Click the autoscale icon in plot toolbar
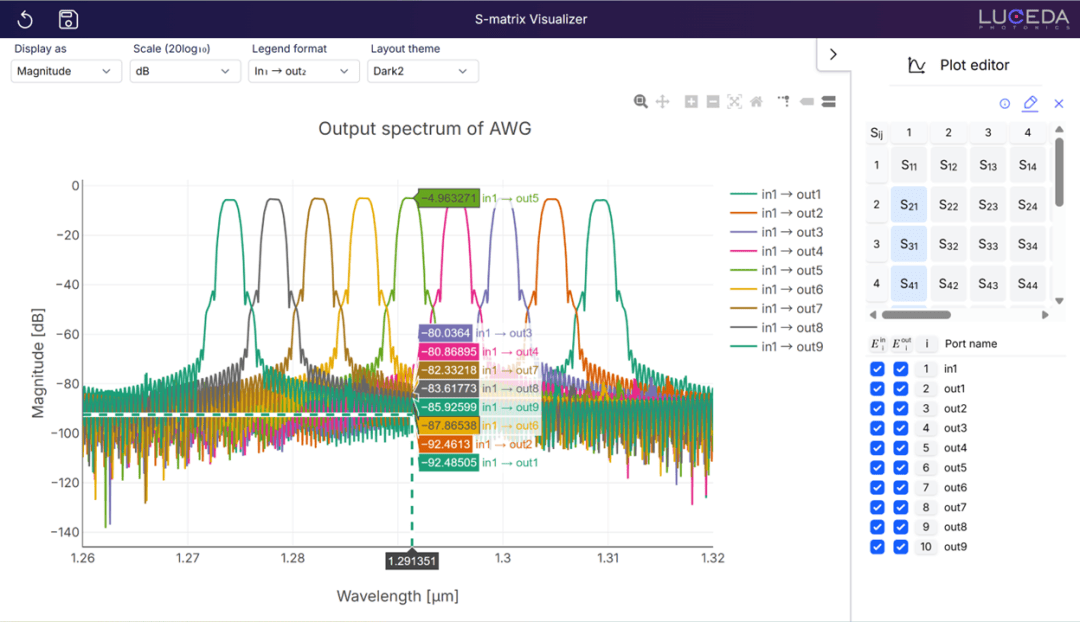The width and height of the screenshot is (1080, 622). tap(735, 101)
